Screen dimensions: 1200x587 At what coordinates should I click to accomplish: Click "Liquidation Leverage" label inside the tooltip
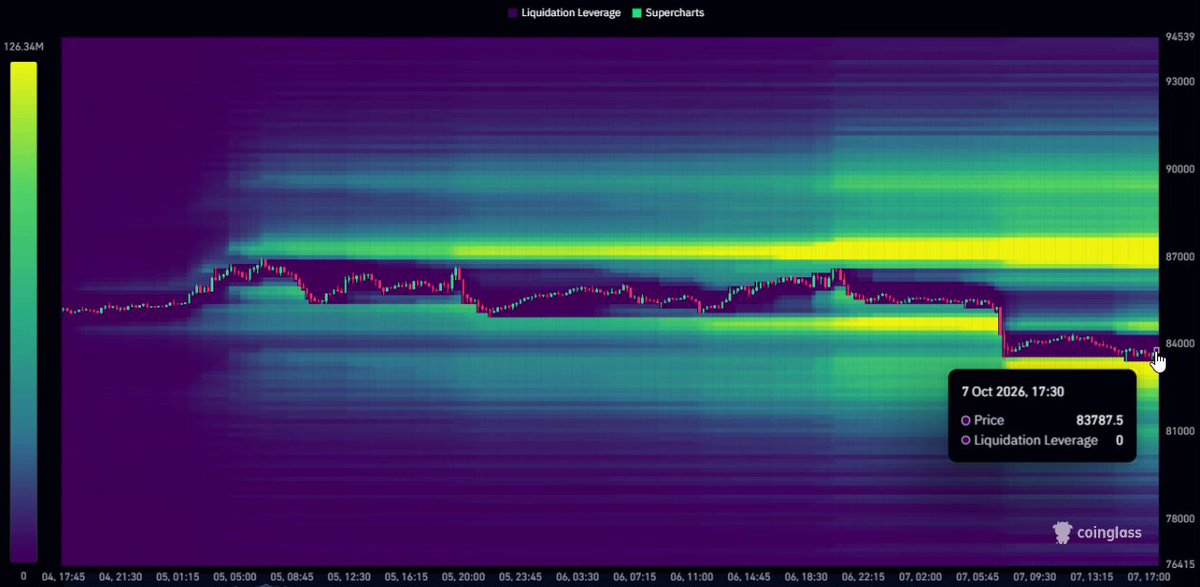click(1036, 440)
